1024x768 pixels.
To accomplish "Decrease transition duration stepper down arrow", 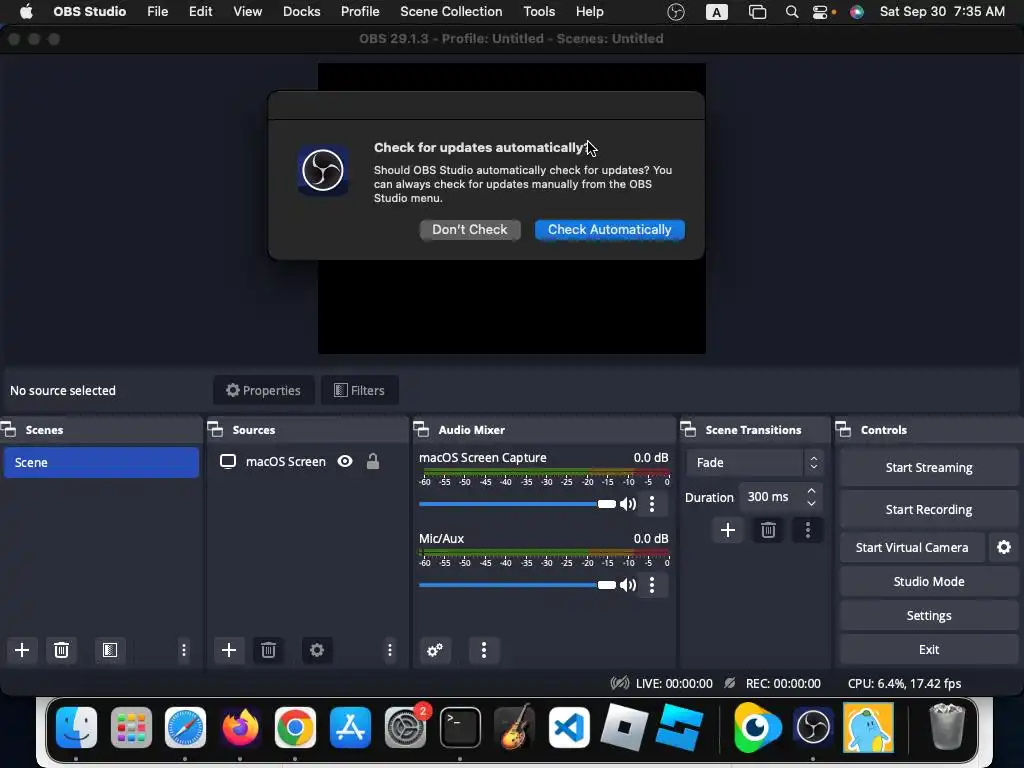I will 811,503.
